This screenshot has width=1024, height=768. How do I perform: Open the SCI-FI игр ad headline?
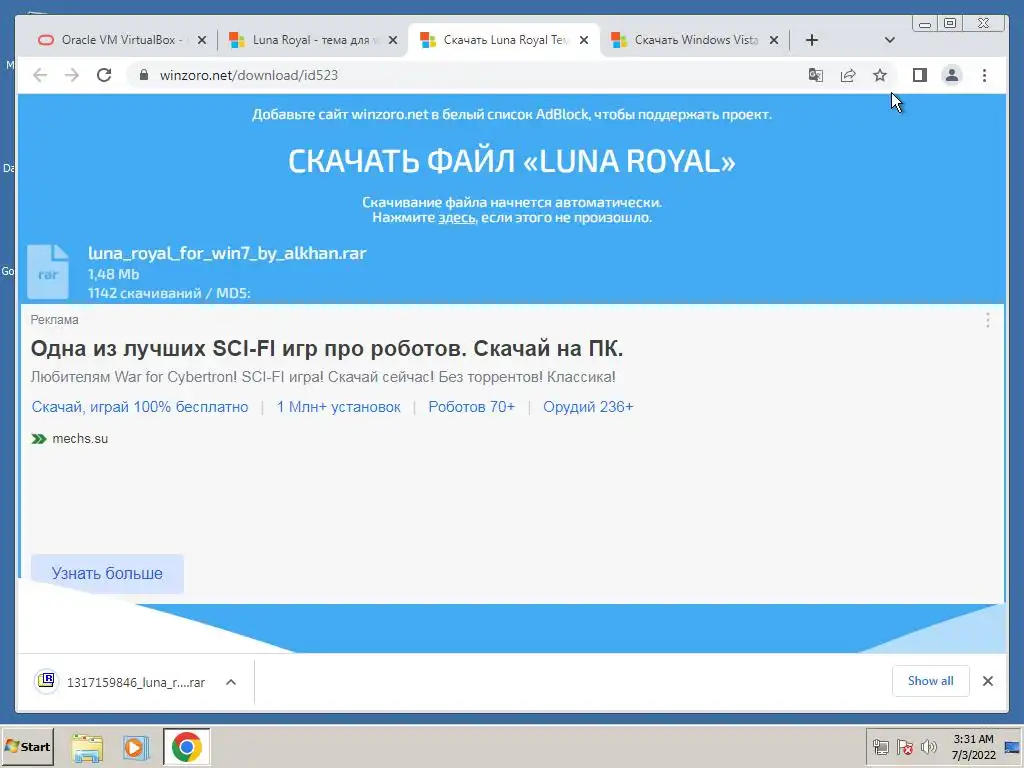pyautogui.click(x=327, y=348)
